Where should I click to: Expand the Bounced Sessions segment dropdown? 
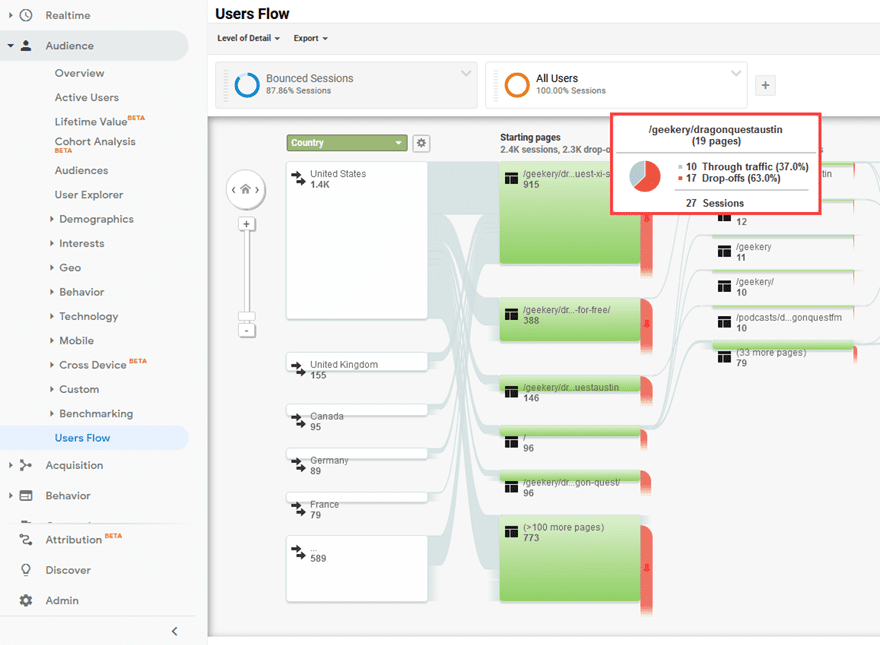click(x=466, y=73)
